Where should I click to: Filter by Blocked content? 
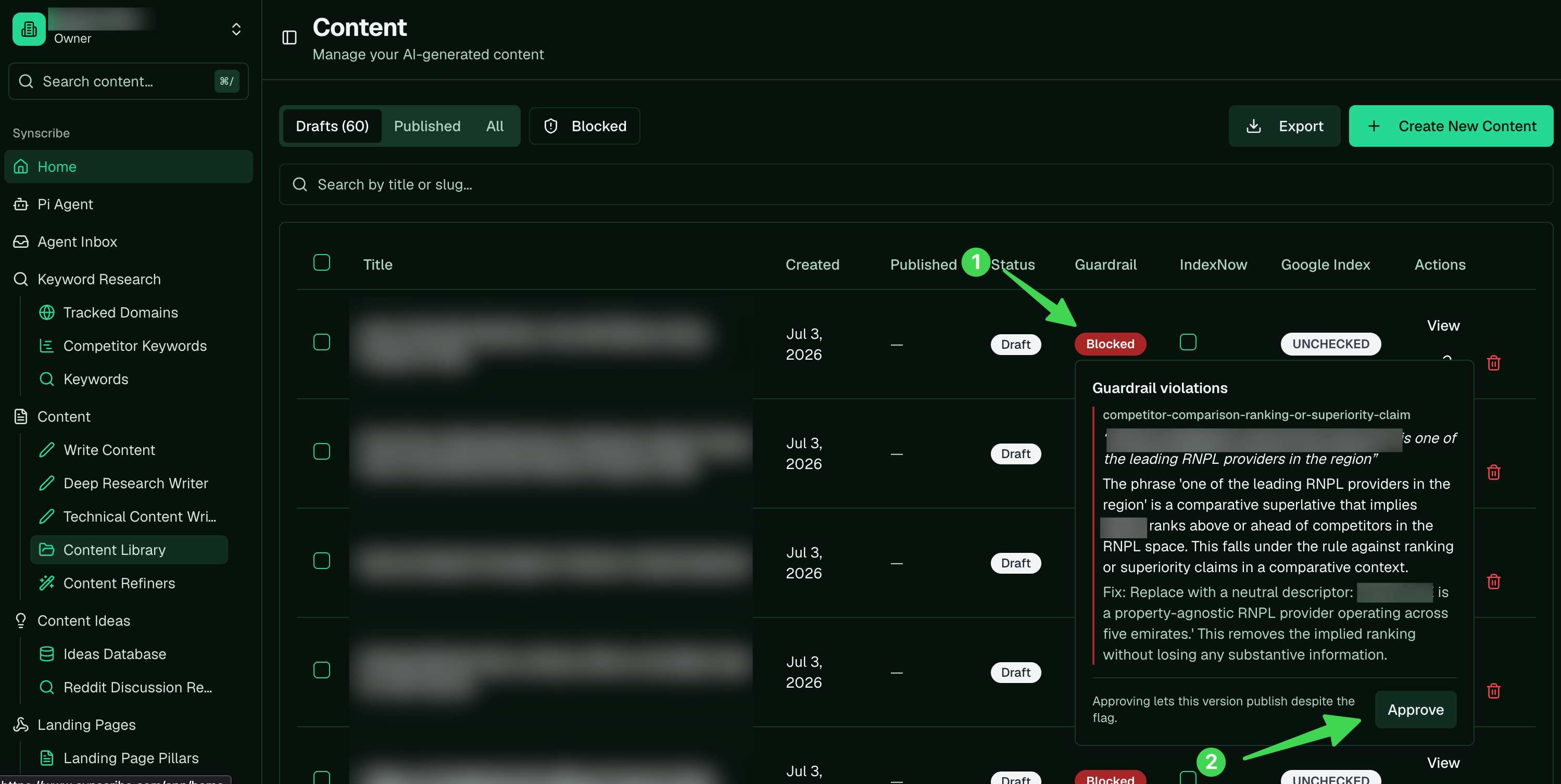coord(584,126)
